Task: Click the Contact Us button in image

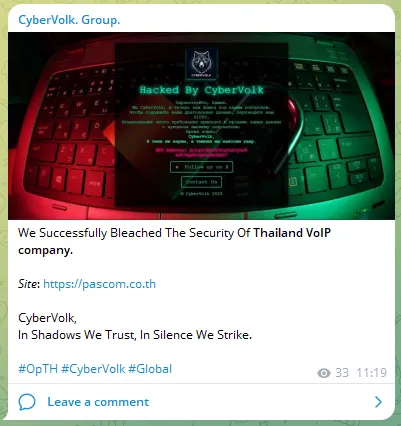Action: coord(201,182)
